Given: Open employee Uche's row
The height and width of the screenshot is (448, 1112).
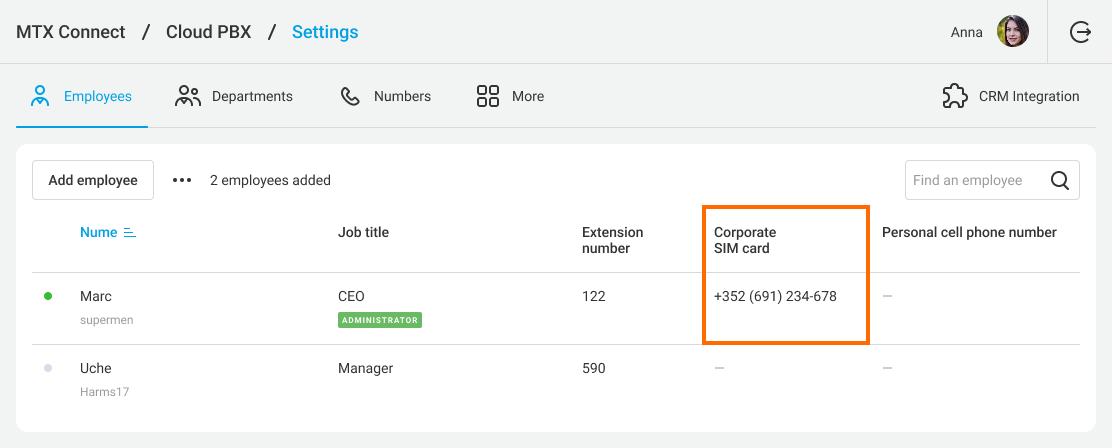Looking at the screenshot, I should click(96, 368).
